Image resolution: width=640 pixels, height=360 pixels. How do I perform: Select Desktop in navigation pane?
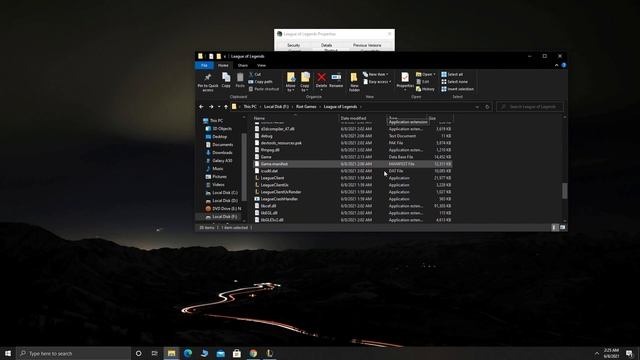click(x=220, y=137)
